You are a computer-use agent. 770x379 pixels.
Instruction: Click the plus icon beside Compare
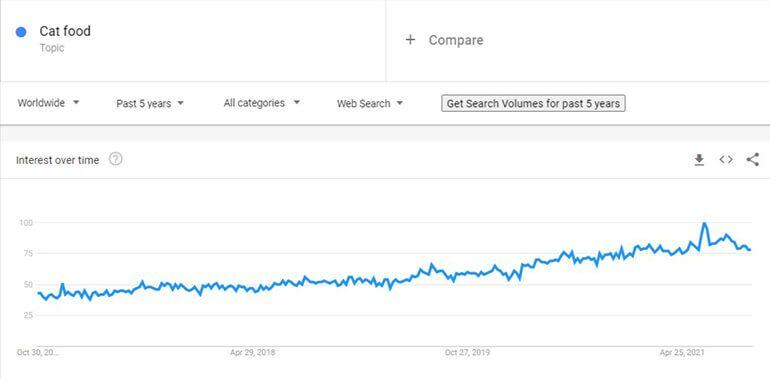click(410, 40)
